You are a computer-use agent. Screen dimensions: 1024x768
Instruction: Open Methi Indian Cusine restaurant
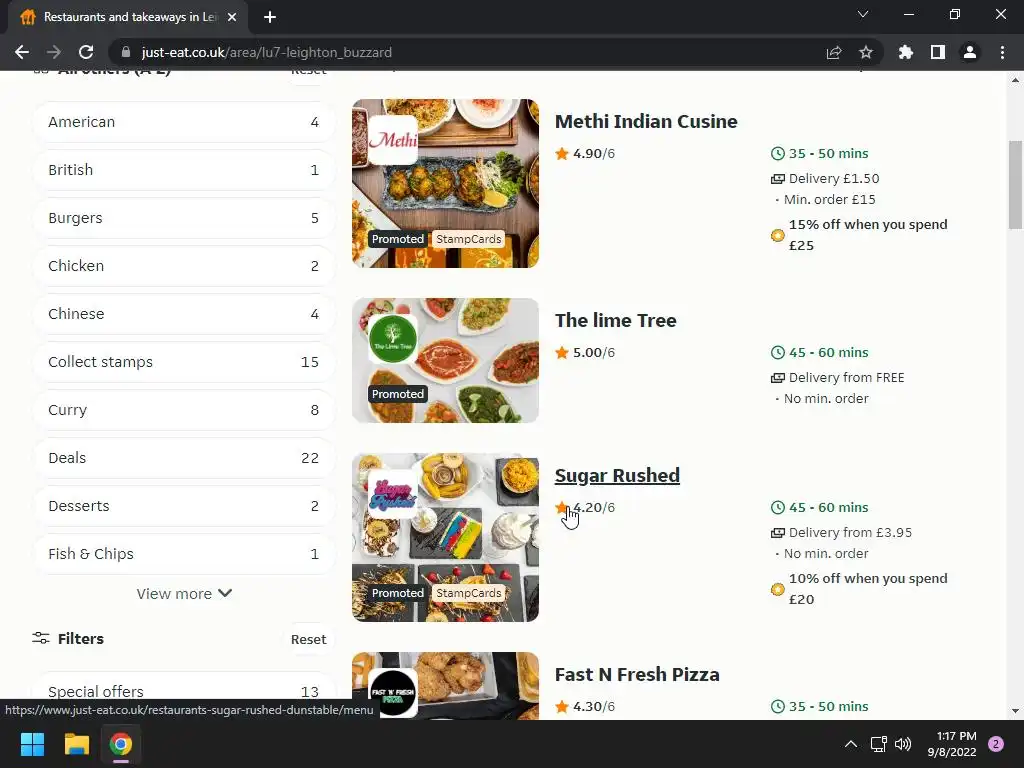pyautogui.click(x=646, y=121)
